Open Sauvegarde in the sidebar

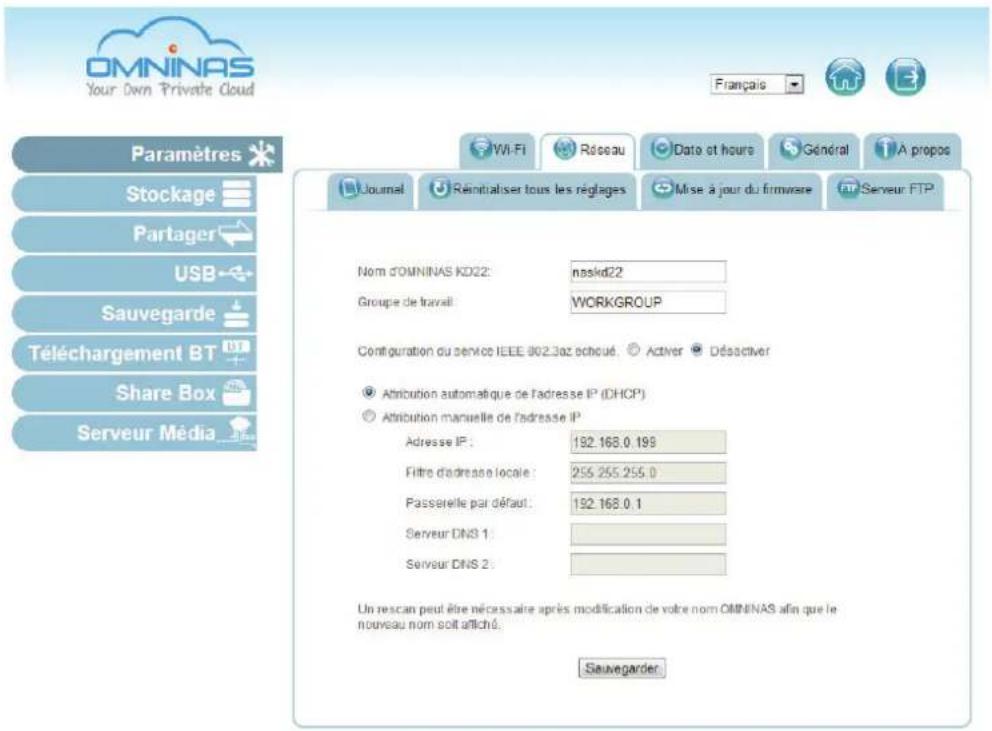(134, 313)
